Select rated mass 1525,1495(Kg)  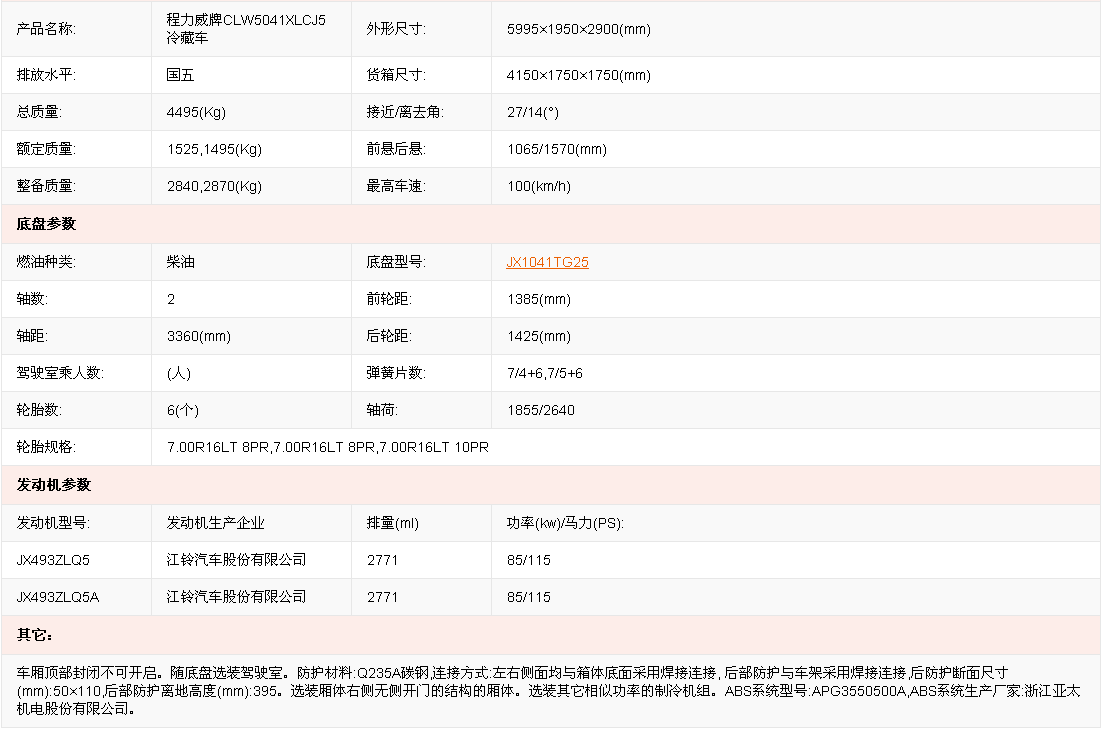[x=214, y=149]
